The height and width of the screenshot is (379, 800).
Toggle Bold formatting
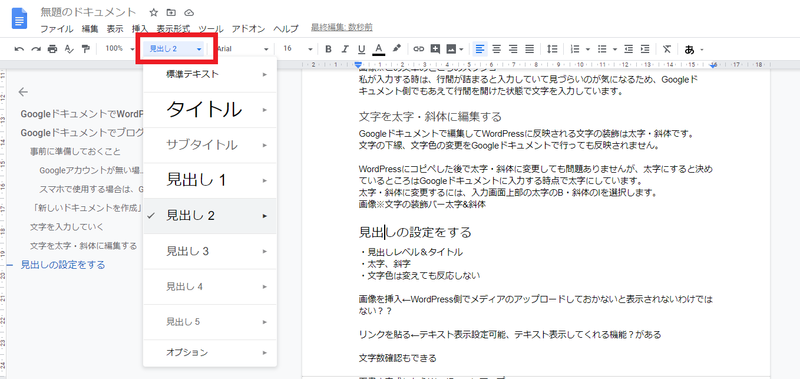pyautogui.click(x=328, y=49)
